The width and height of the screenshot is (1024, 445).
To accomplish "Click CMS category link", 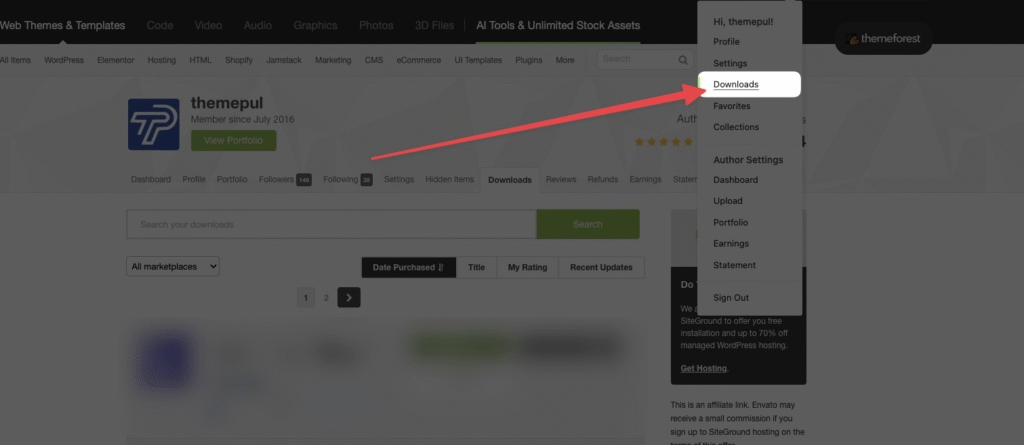I will (x=374, y=60).
